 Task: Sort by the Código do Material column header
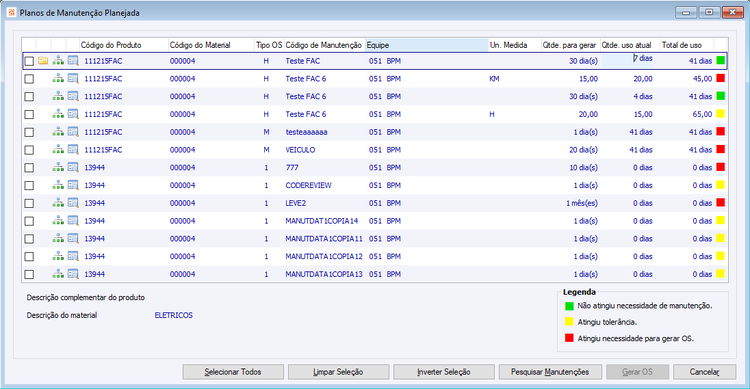click(211, 45)
